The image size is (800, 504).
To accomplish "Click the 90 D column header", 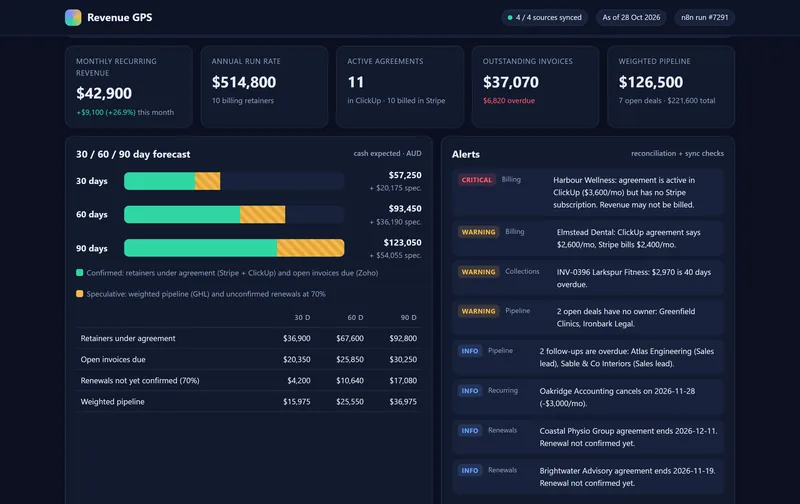I will point(408,317).
